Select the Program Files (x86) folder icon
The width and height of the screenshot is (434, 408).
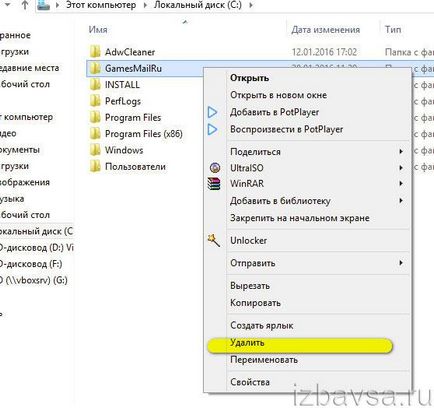(95, 134)
